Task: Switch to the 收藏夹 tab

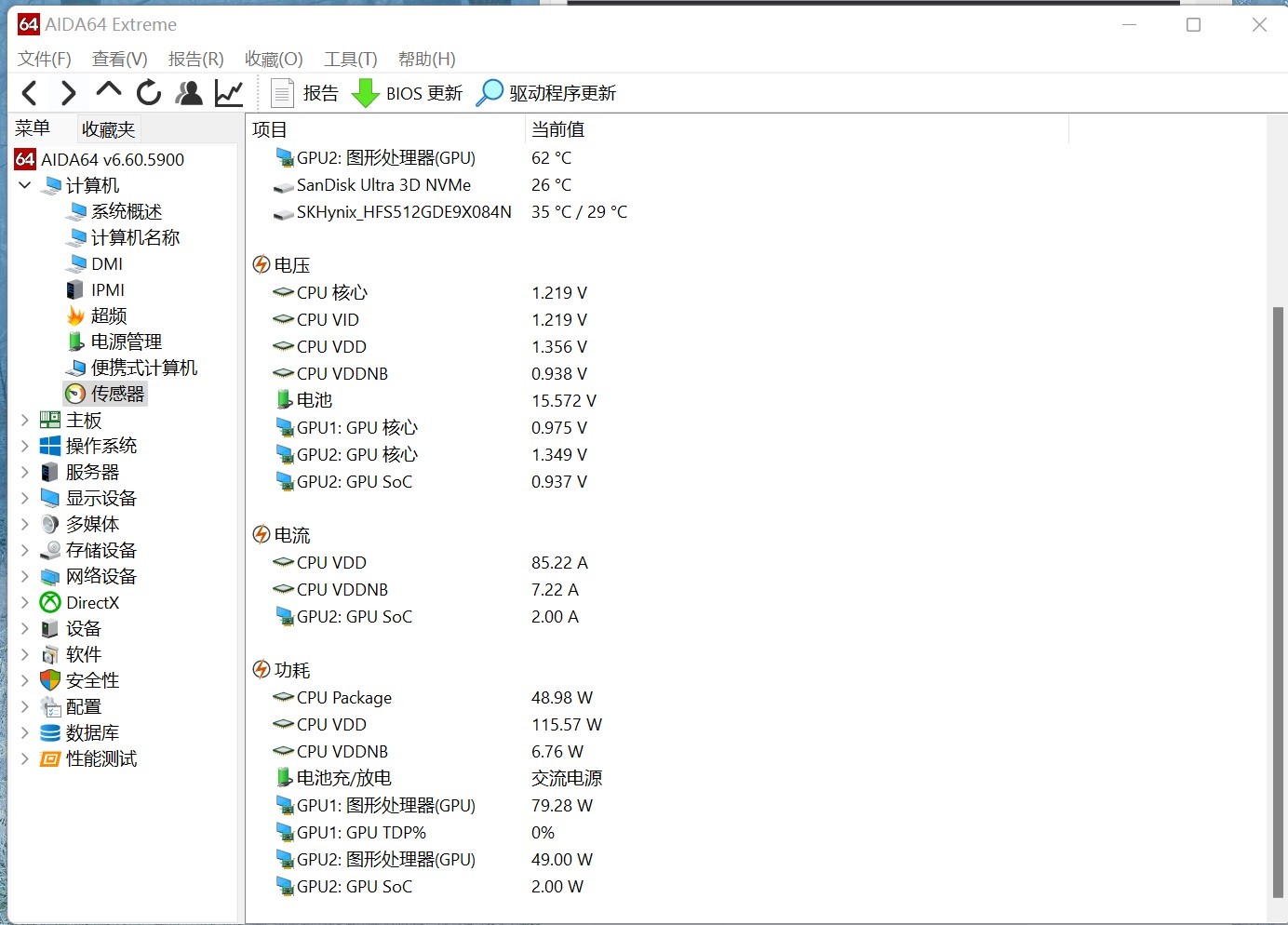Action: pos(109,129)
